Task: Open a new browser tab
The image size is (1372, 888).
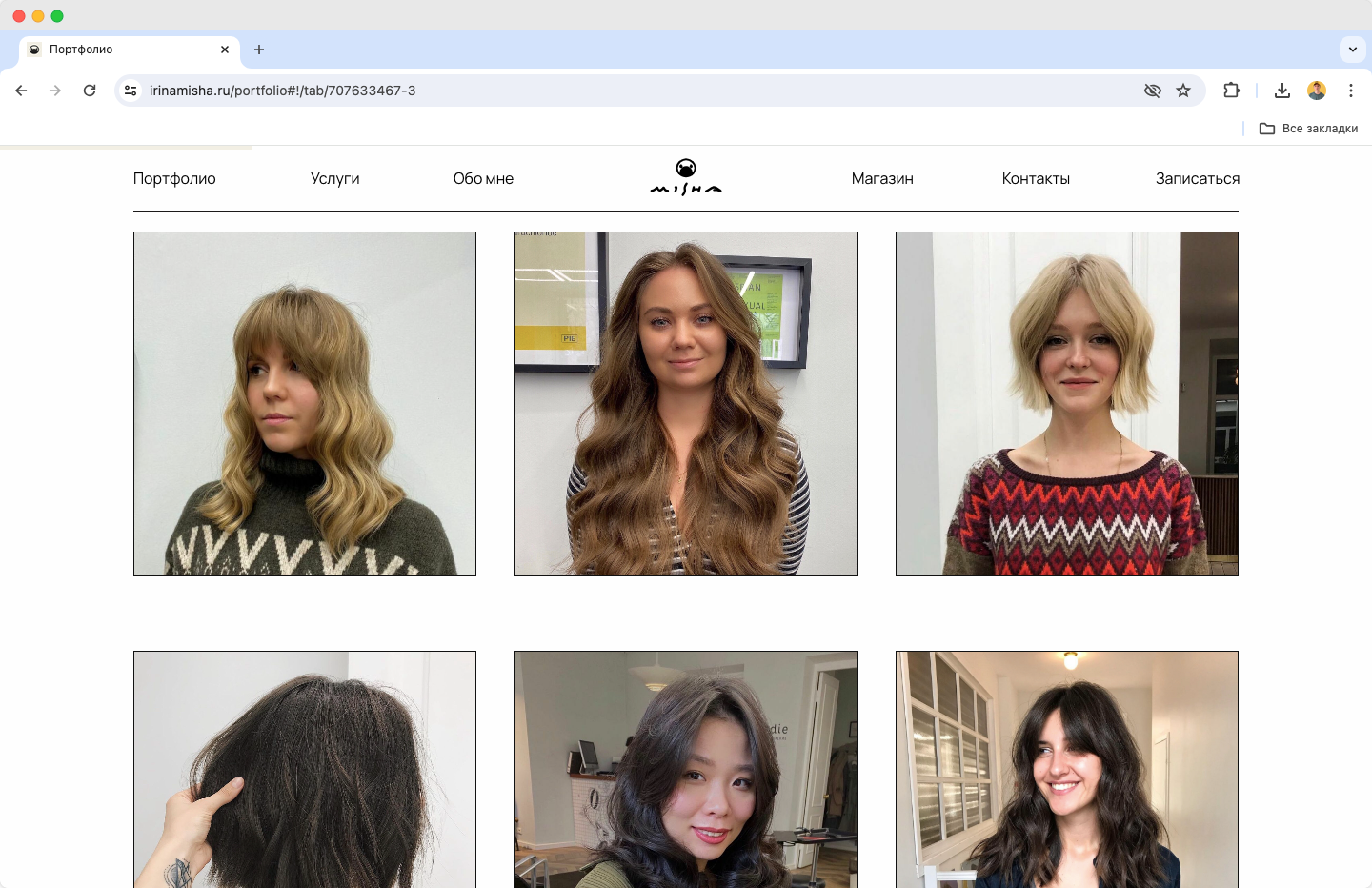Action: [259, 50]
